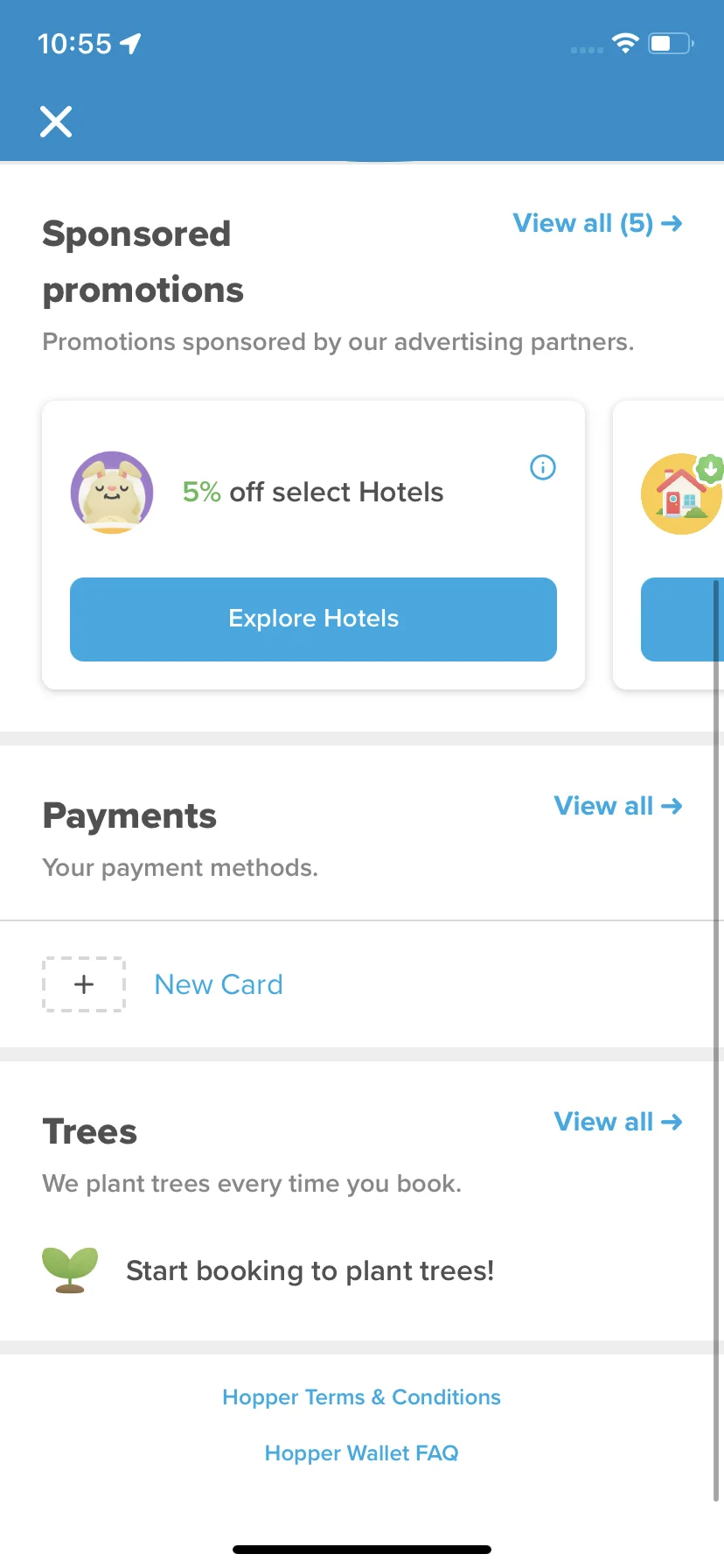Click the vertical scrollbar on right edge
Viewport: 724px width, 1568px height.
[x=717, y=1040]
